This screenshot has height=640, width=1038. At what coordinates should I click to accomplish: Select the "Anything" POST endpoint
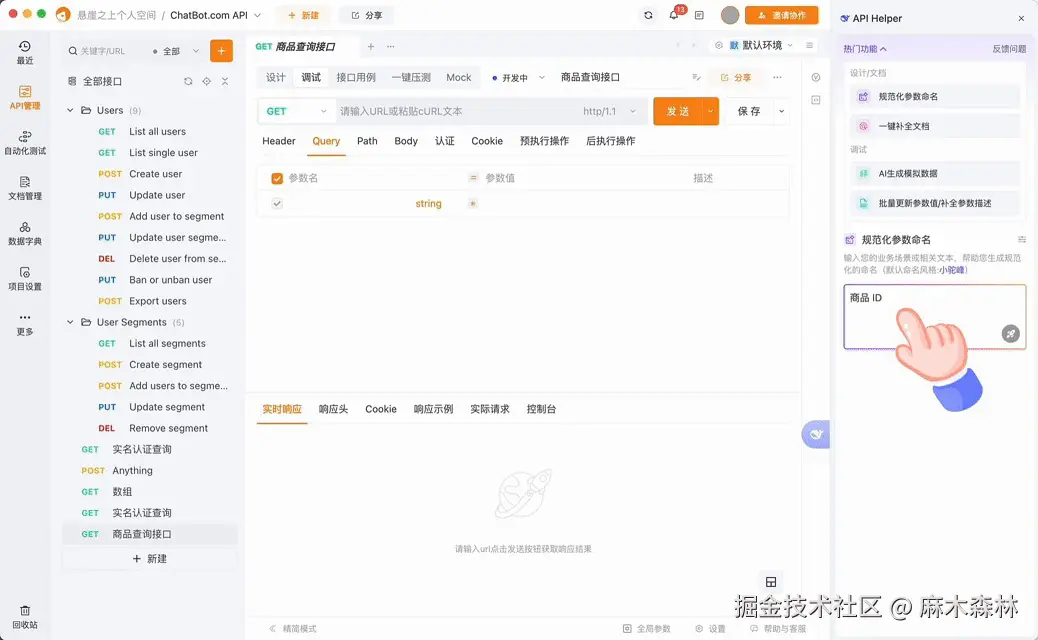click(x=132, y=471)
